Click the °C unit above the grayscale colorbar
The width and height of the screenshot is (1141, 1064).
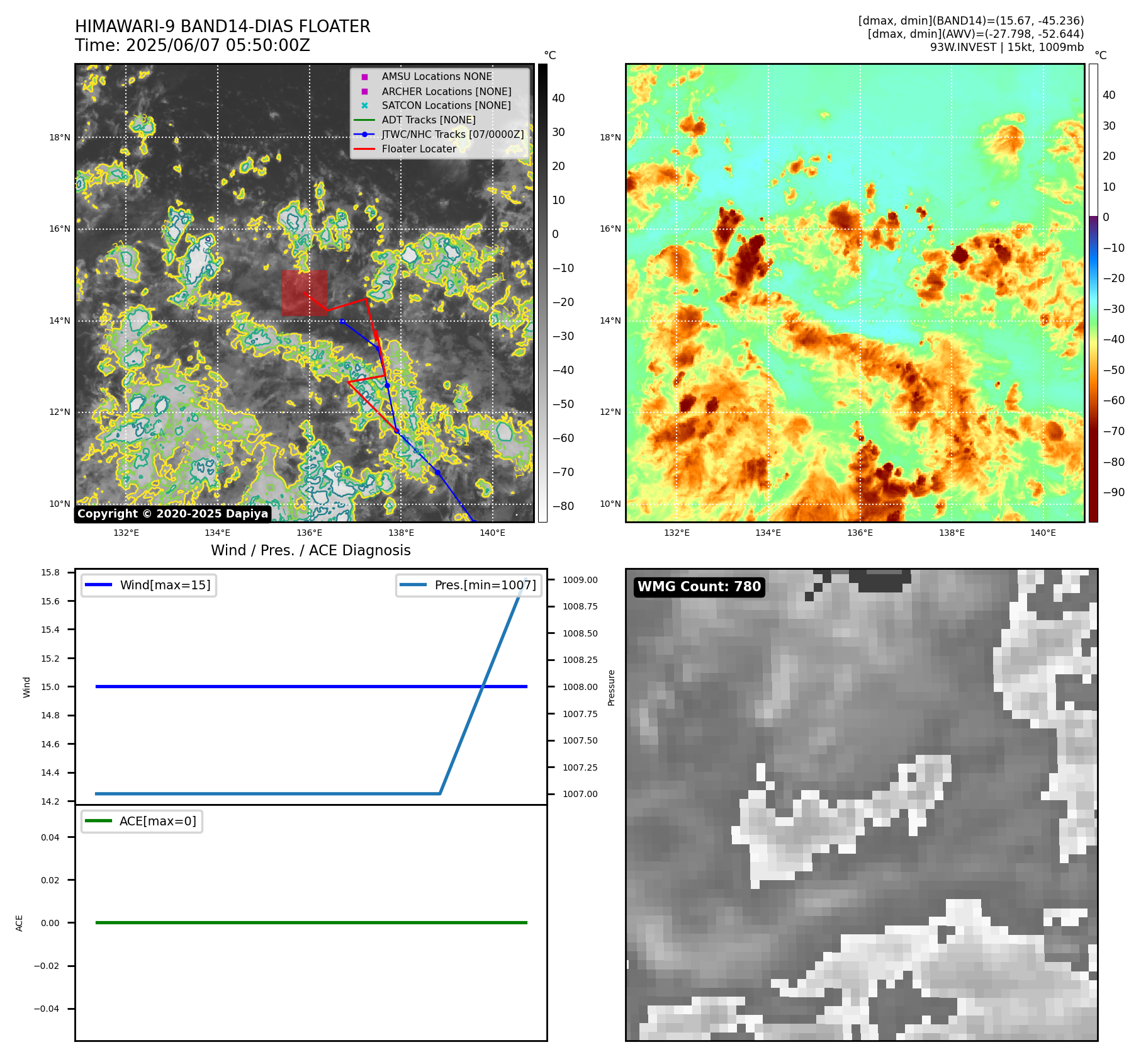pyautogui.click(x=550, y=55)
